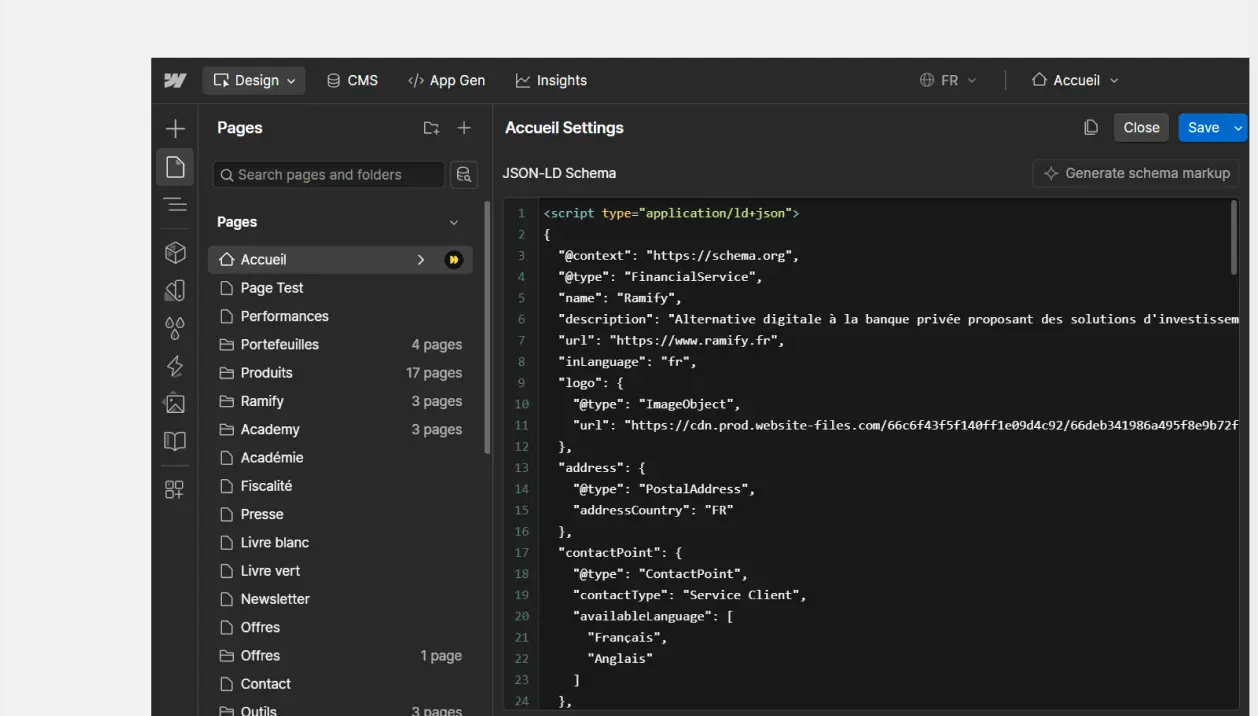The width and height of the screenshot is (1258, 716).
Task: Open the Add Elements panel
Action: pos(175,128)
